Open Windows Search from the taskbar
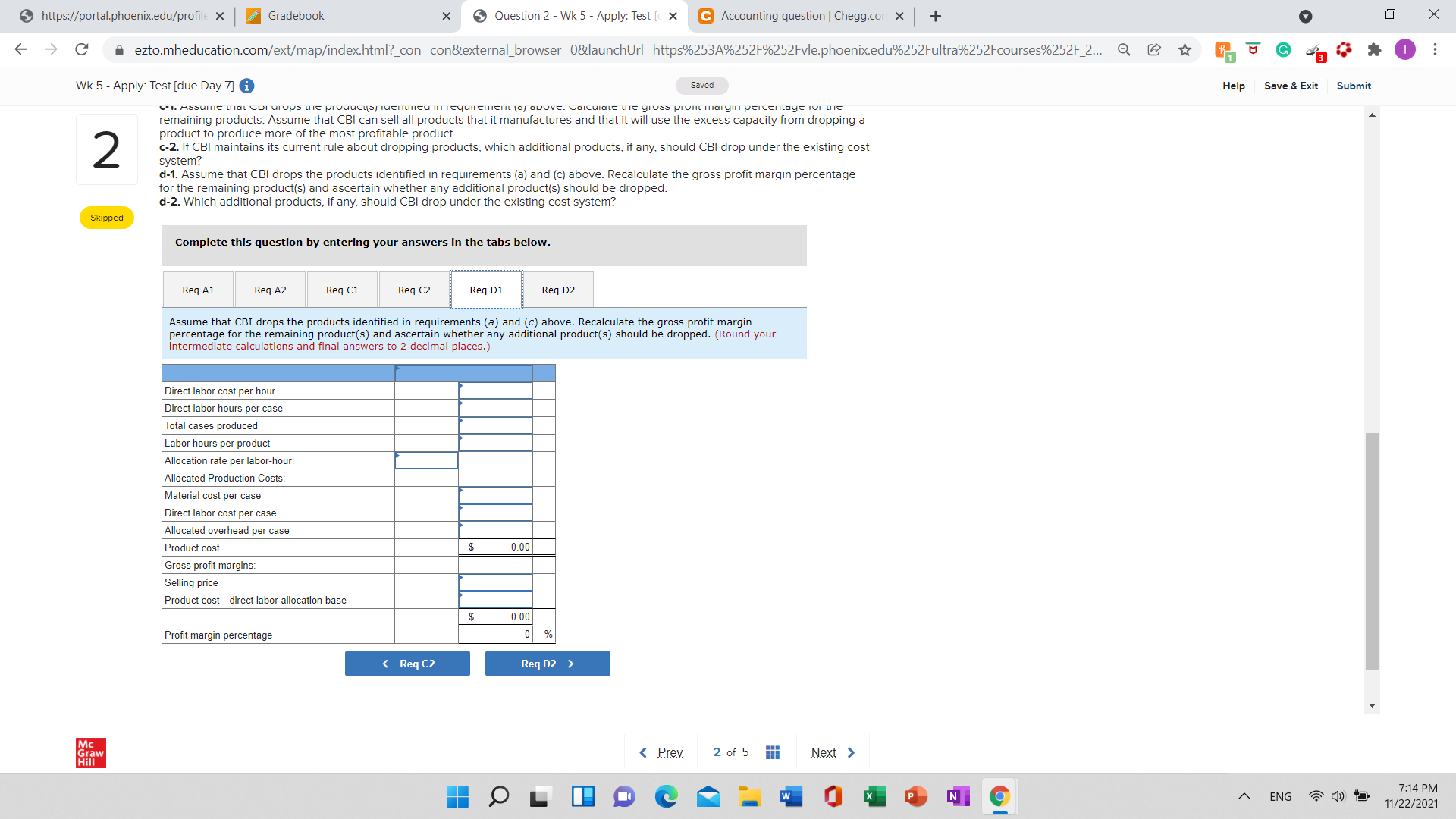Image resolution: width=1456 pixels, height=819 pixels. click(x=498, y=796)
